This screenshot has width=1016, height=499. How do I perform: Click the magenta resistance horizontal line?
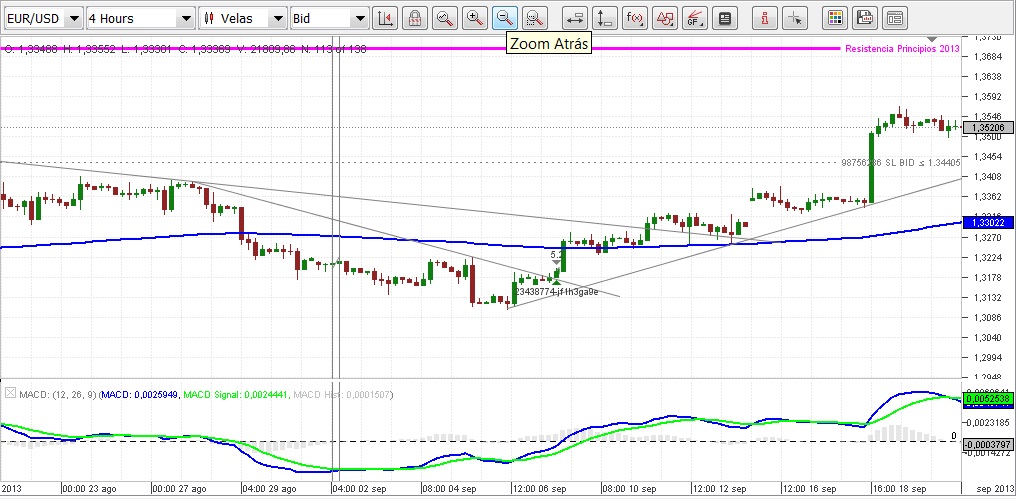point(421,49)
